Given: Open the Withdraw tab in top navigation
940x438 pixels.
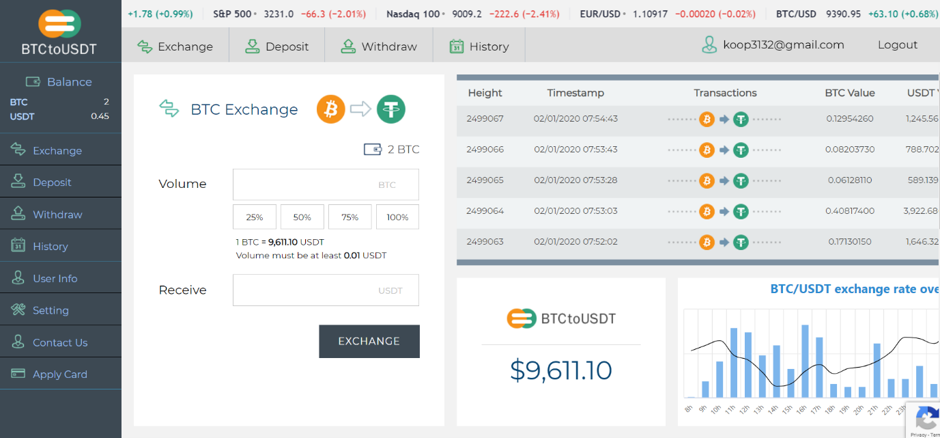Looking at the screenshot, I should [379, 46].
